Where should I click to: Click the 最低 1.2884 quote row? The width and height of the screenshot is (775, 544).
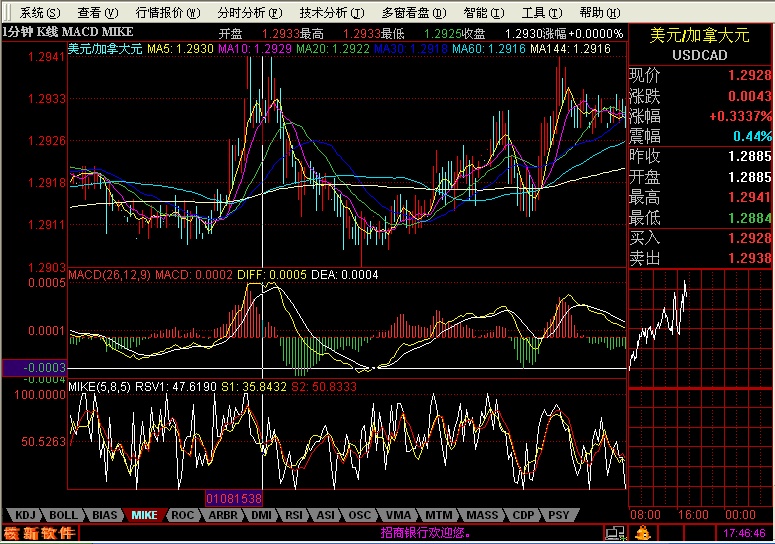pyautogui.click(x=700, y=218)
